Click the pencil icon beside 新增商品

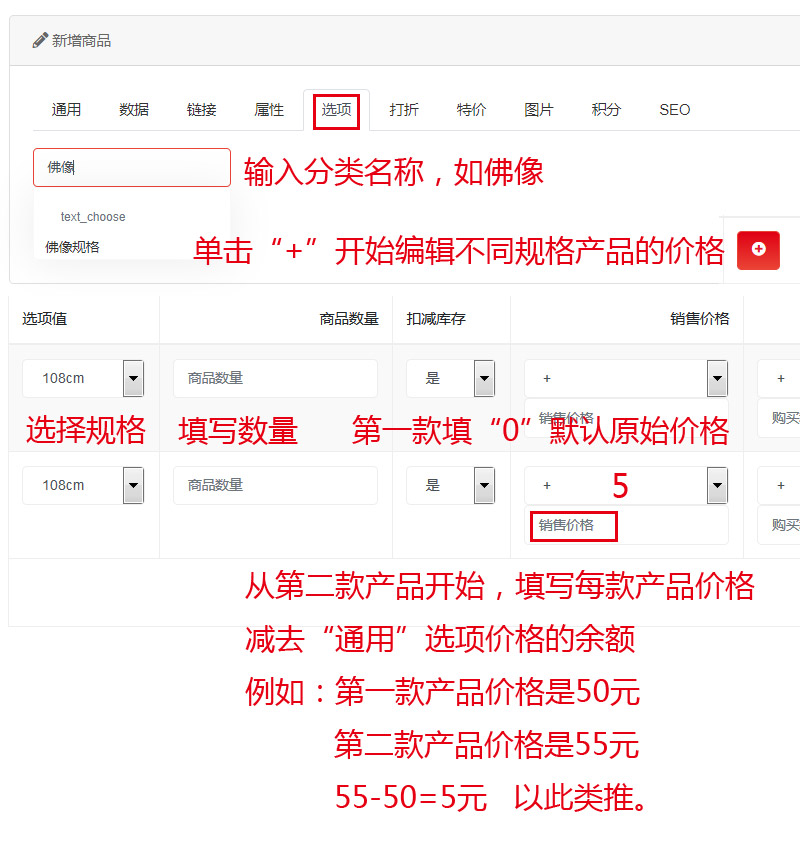point(38,40)
